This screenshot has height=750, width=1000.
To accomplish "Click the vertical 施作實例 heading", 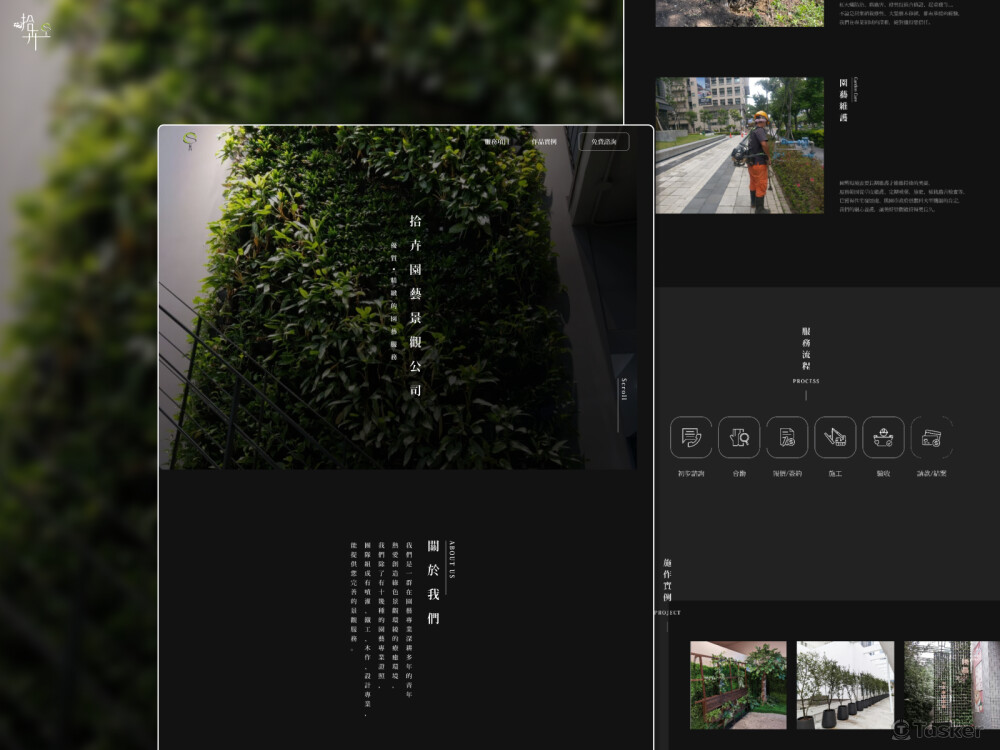I will click(667, 580).
